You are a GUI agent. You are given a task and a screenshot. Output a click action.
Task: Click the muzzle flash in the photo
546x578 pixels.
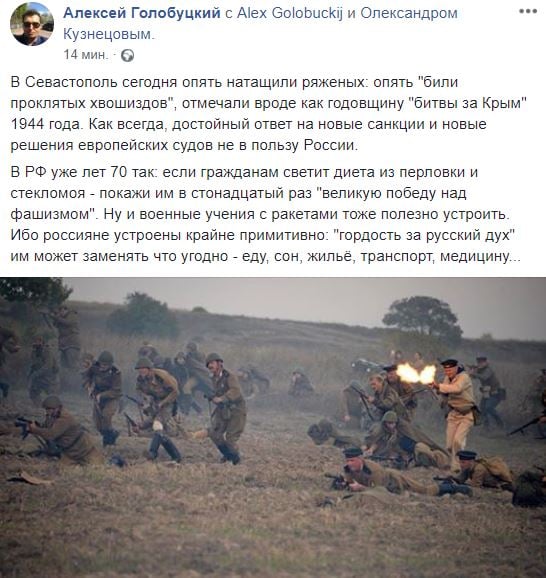(416, 373)
